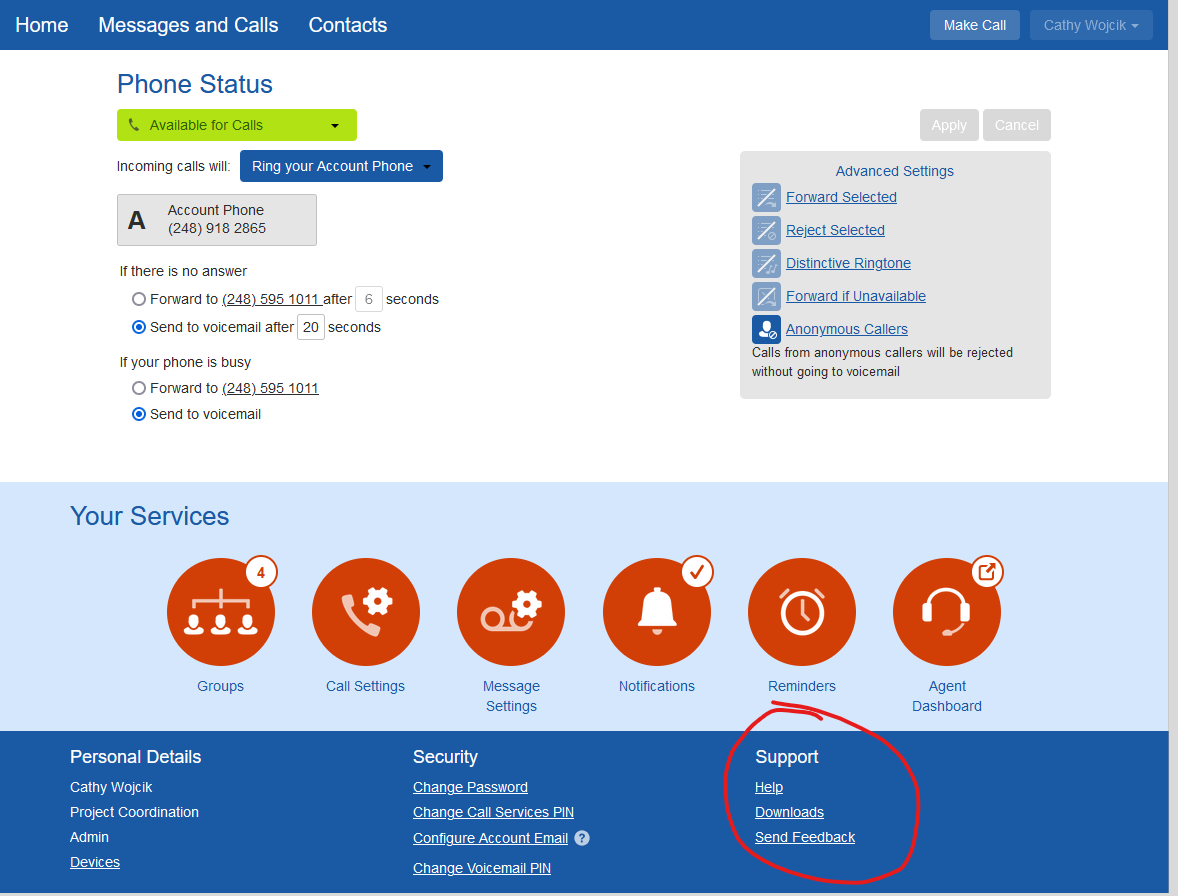Open the Ring your Account Phone dropdown
This screenshot has width=1178, height=896.
pos(341,166)
